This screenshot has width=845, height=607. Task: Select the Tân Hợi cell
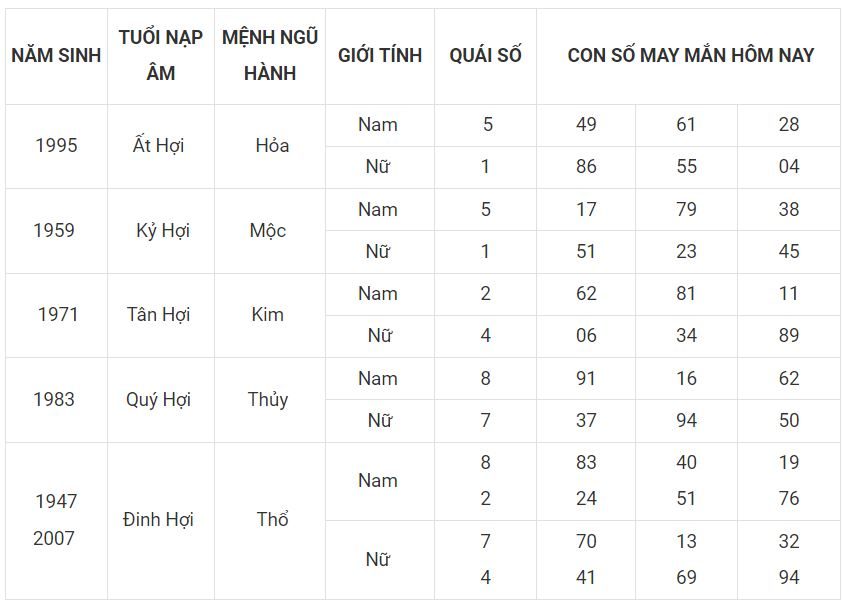pyautogui.click(x=158, y=314)
